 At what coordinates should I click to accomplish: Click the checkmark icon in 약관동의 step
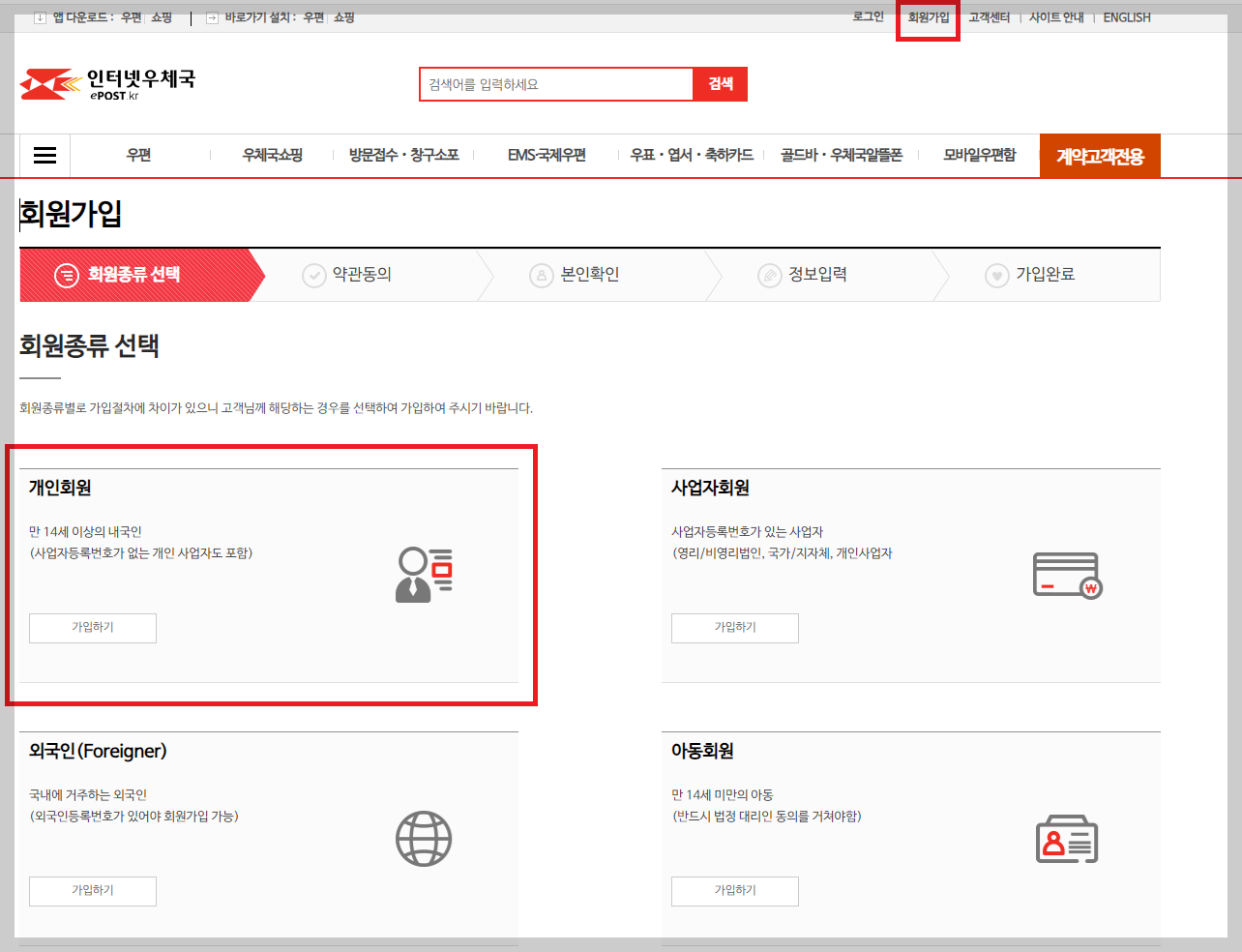pos(314,274)
